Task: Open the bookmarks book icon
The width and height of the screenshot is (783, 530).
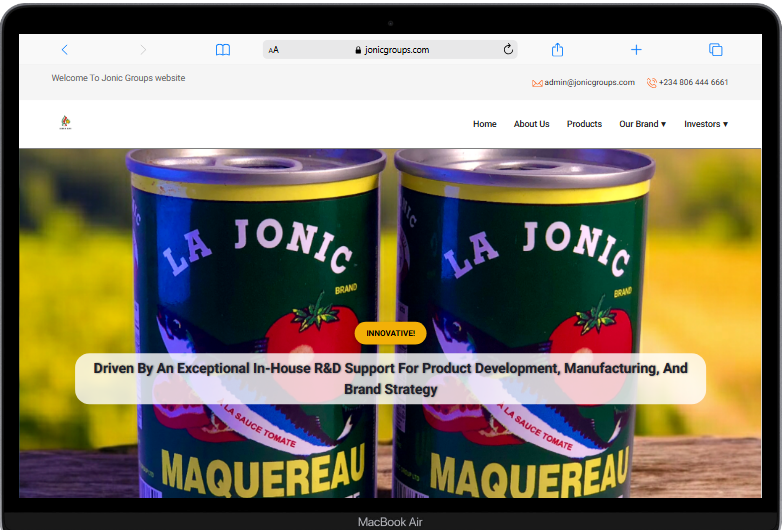Action: pyautogui.click(x=223, y=49)
